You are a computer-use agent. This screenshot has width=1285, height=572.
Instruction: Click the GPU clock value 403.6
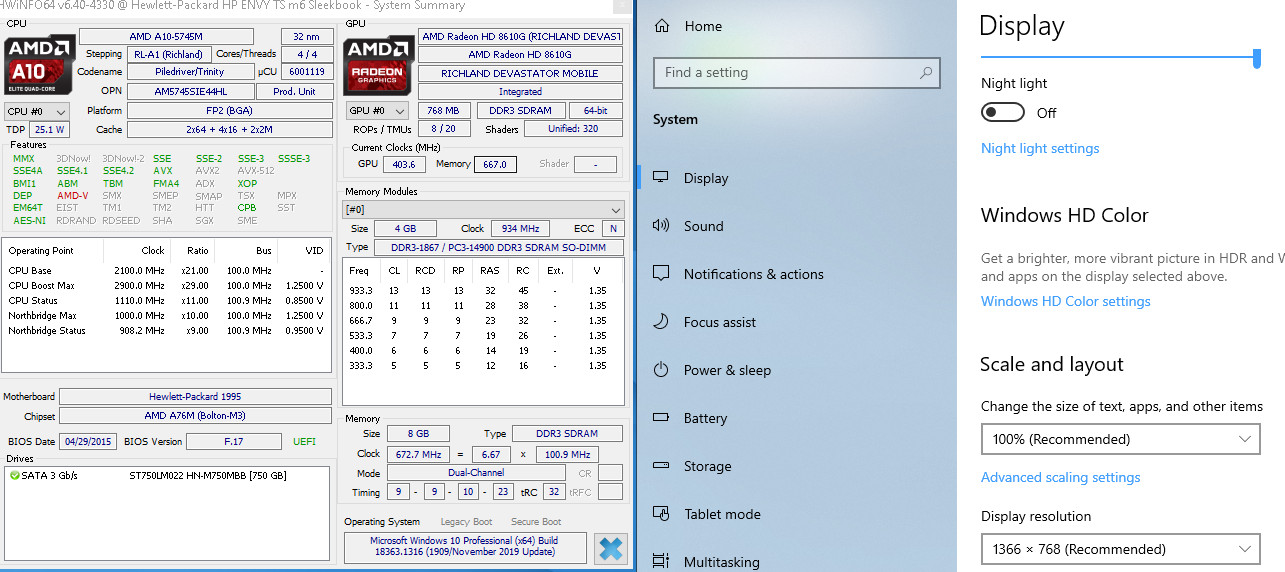pos(404,164)
